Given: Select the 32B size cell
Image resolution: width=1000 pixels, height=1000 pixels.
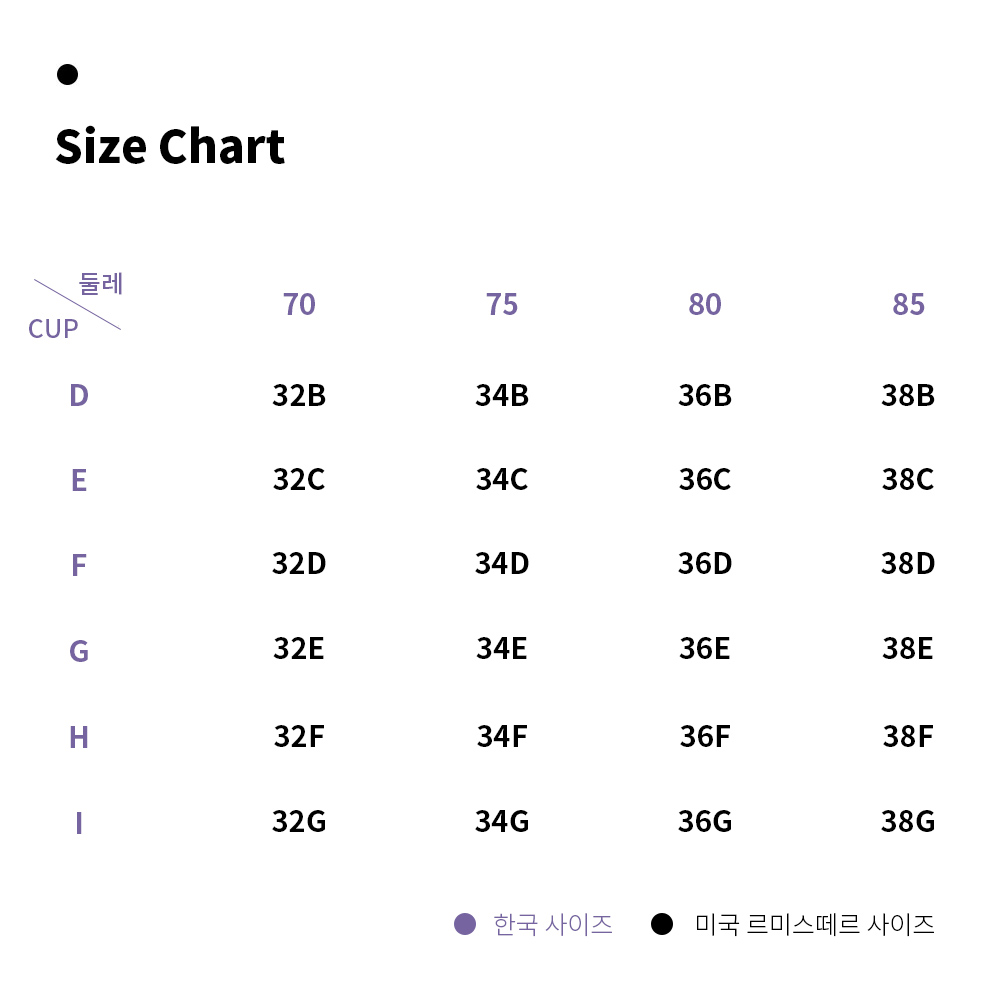Looking at the screenshot, I should tap(299, 395).
